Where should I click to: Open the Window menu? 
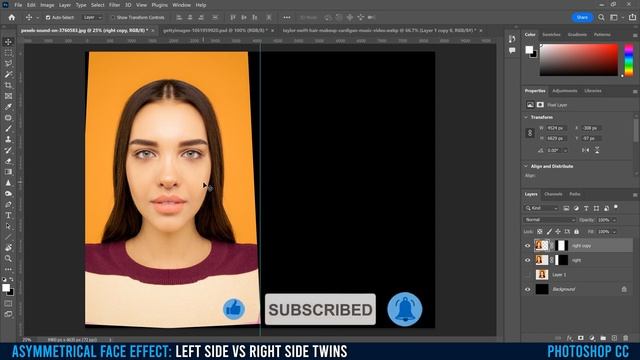coord(181,5)
